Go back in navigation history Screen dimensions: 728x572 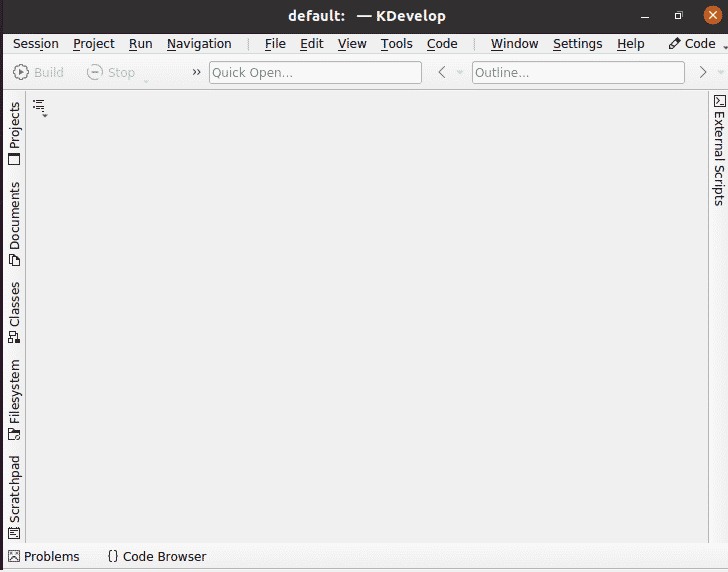coord(442,72)
